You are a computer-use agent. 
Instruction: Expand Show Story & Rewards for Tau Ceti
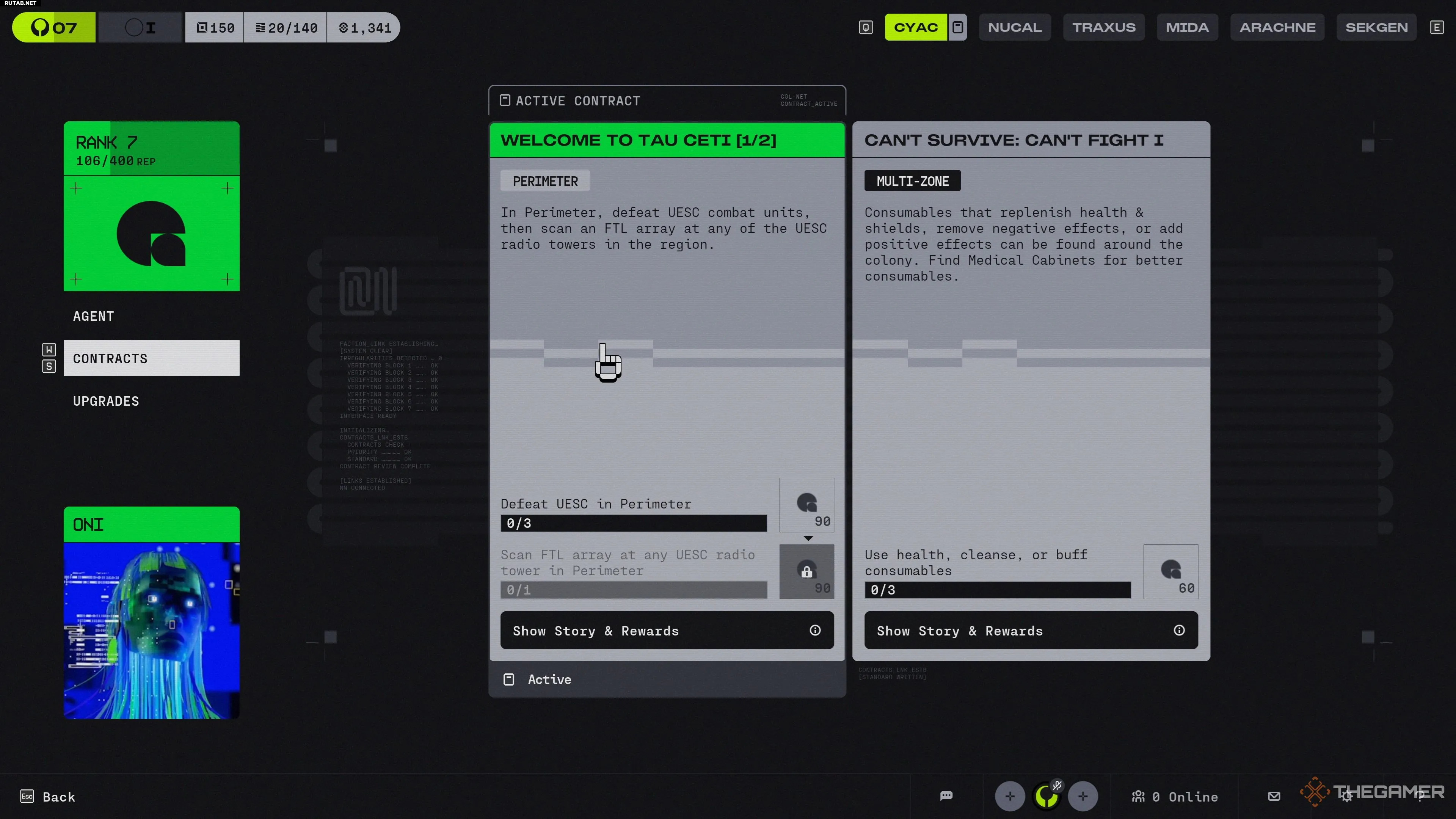click(667, 630)
